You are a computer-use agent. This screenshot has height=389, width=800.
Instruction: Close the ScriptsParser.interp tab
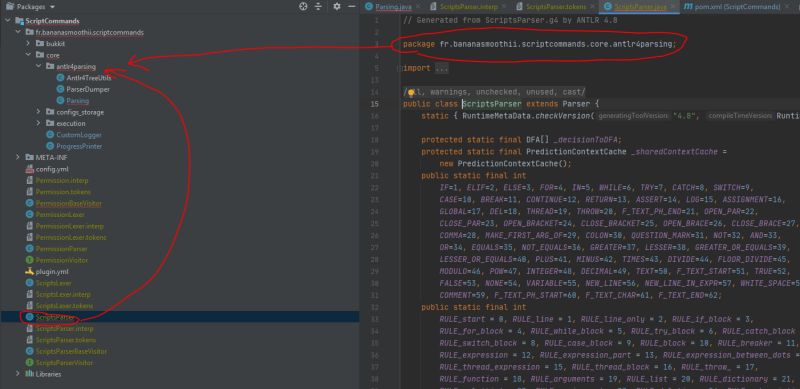(504, 7)
